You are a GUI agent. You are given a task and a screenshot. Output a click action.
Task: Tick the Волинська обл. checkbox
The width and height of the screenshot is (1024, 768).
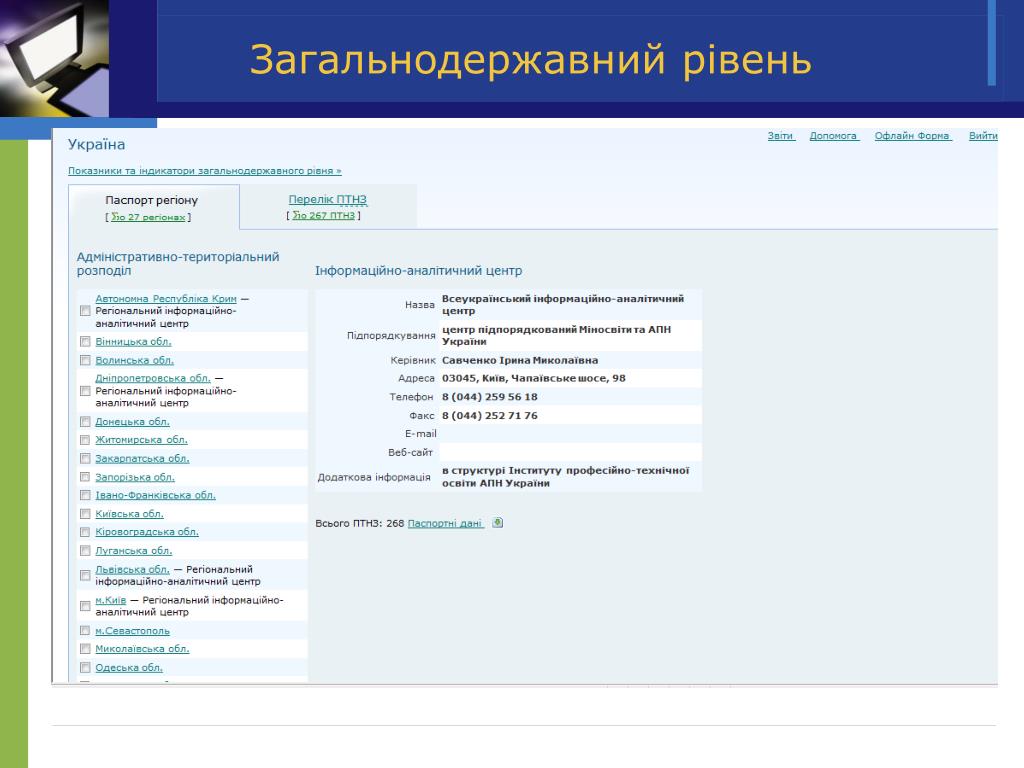click(85, 360)
